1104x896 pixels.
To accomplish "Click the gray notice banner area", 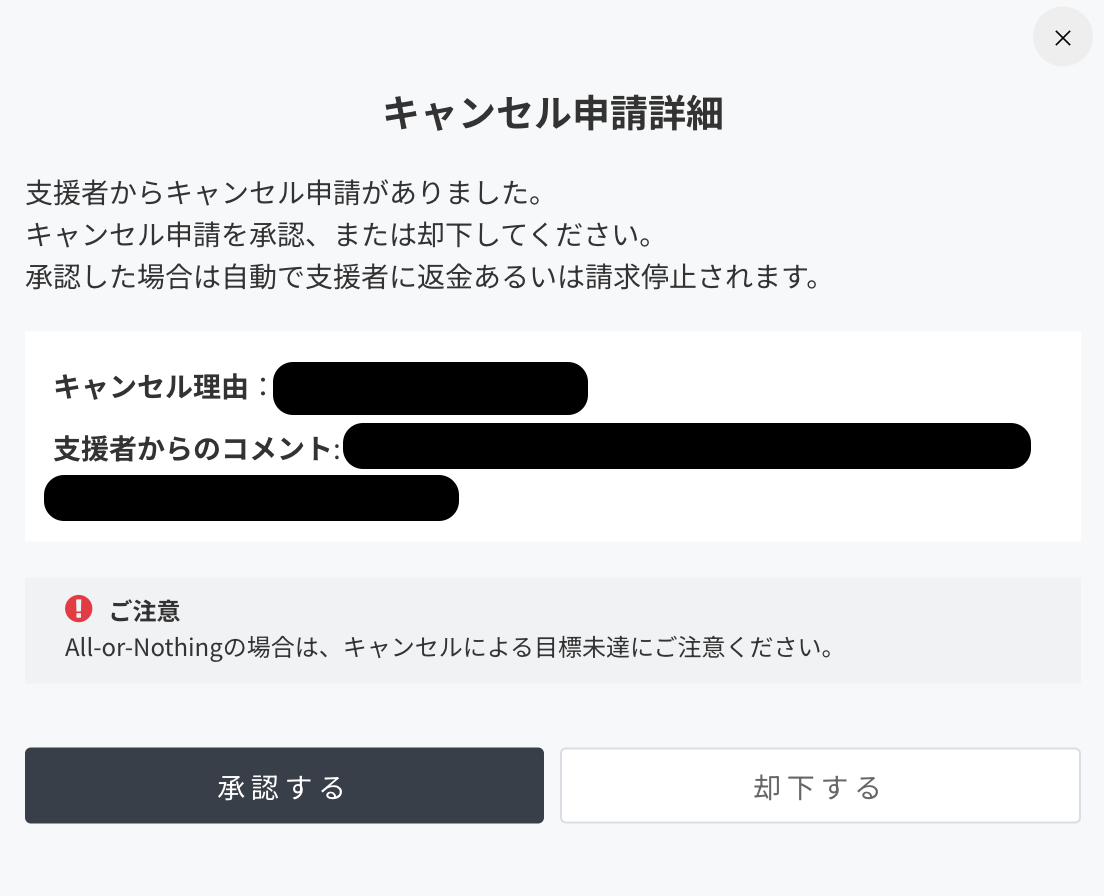I will pyautogui.click(x=552, y=630).
